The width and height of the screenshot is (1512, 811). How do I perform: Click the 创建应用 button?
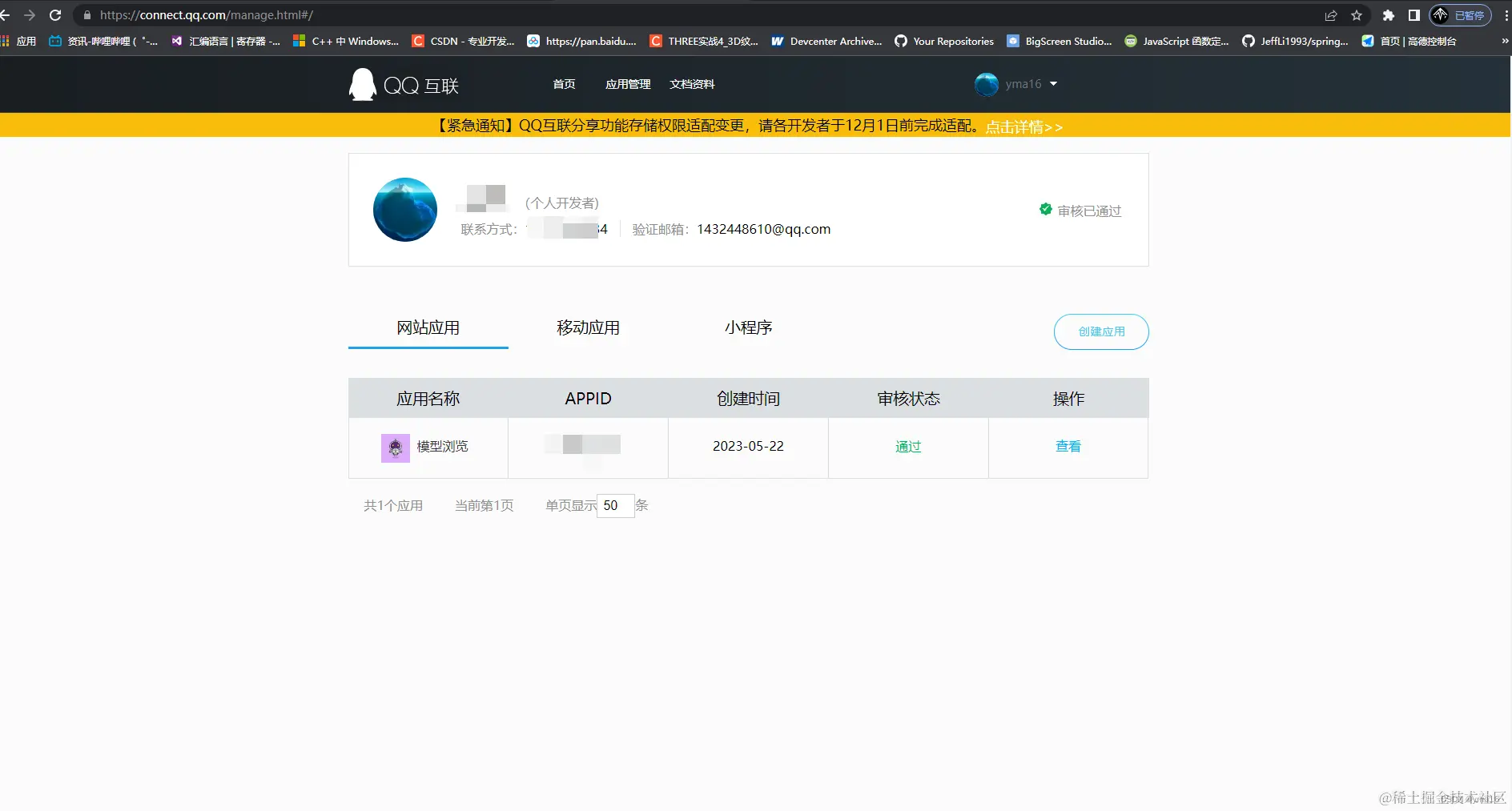[x=1101, y=331]
